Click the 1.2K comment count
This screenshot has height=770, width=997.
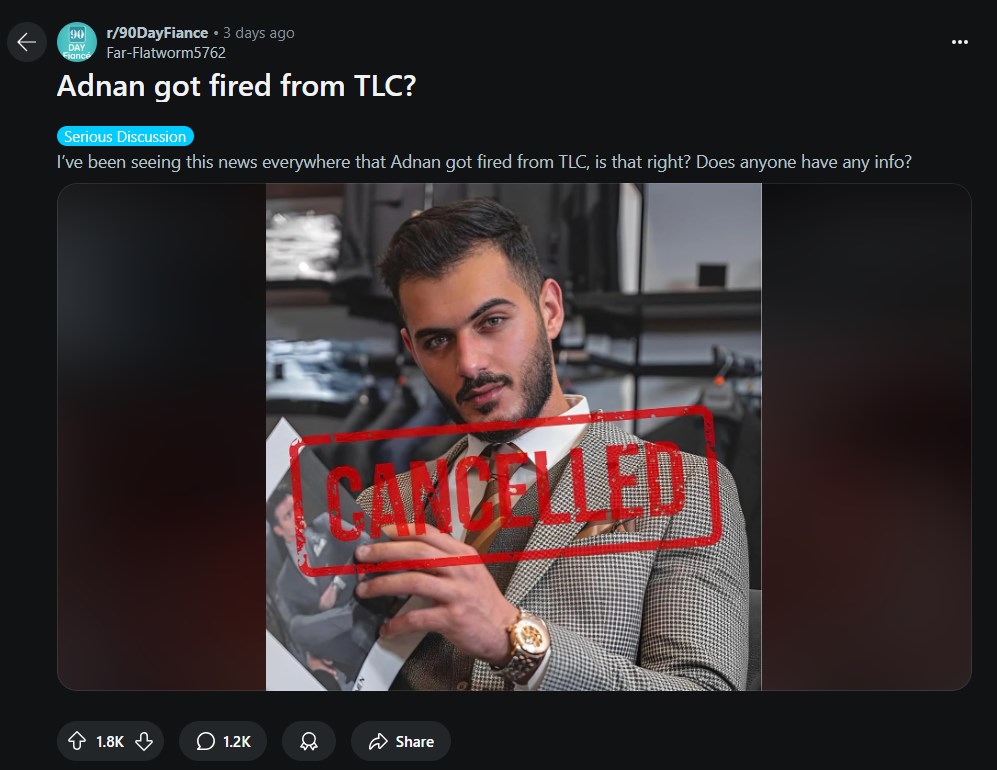[237, 742]
